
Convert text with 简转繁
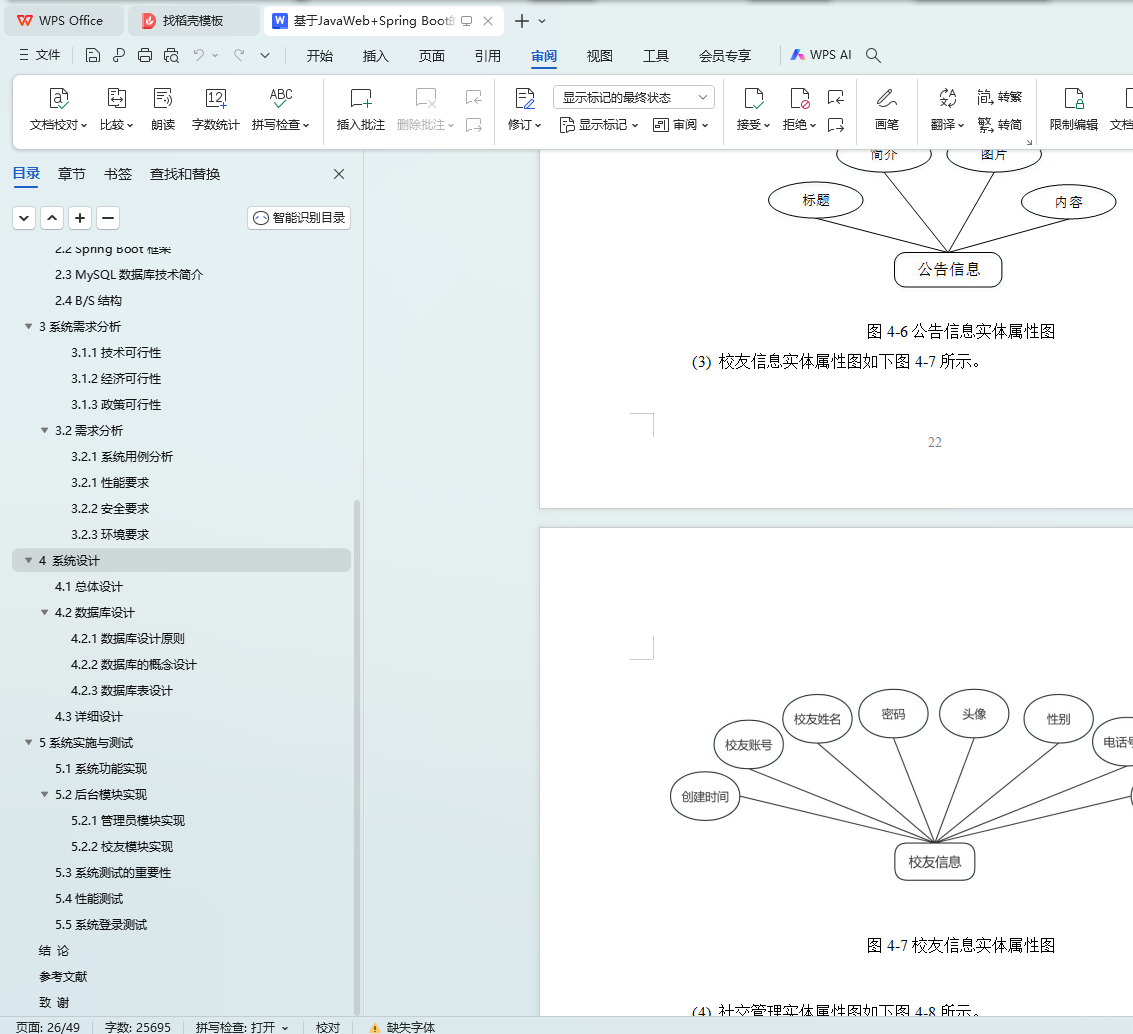(999, 97)
